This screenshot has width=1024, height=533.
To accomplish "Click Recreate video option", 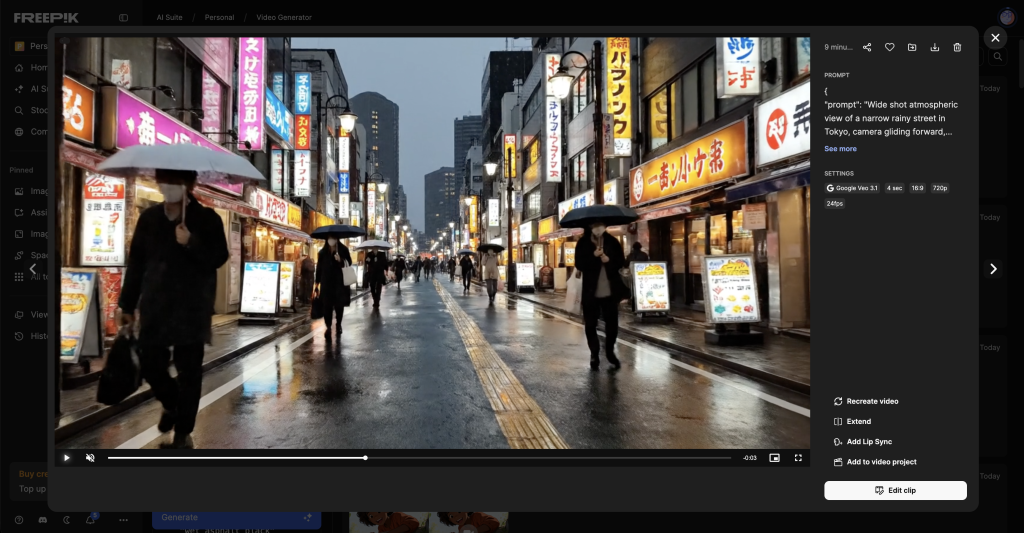I will (x=872, y=401).
